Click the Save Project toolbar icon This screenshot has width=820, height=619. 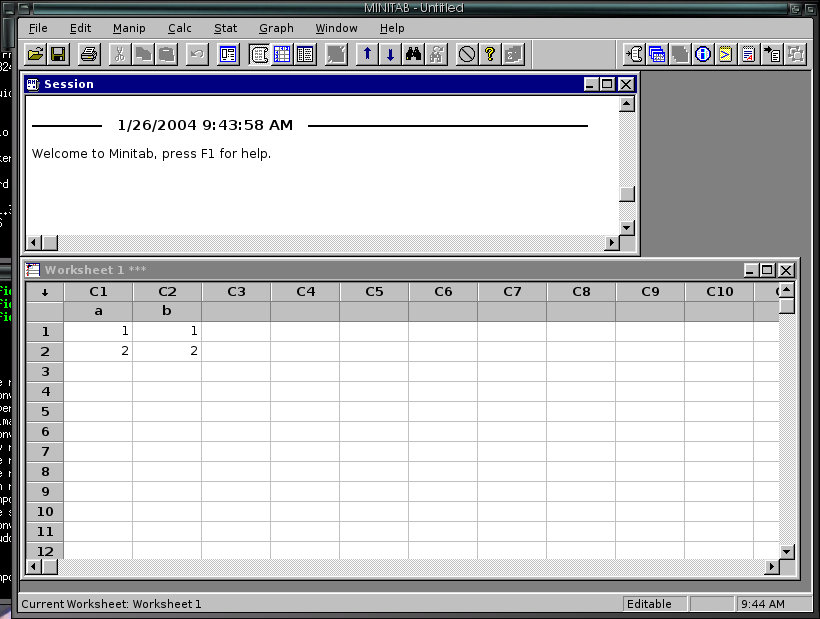pos(57,54)
